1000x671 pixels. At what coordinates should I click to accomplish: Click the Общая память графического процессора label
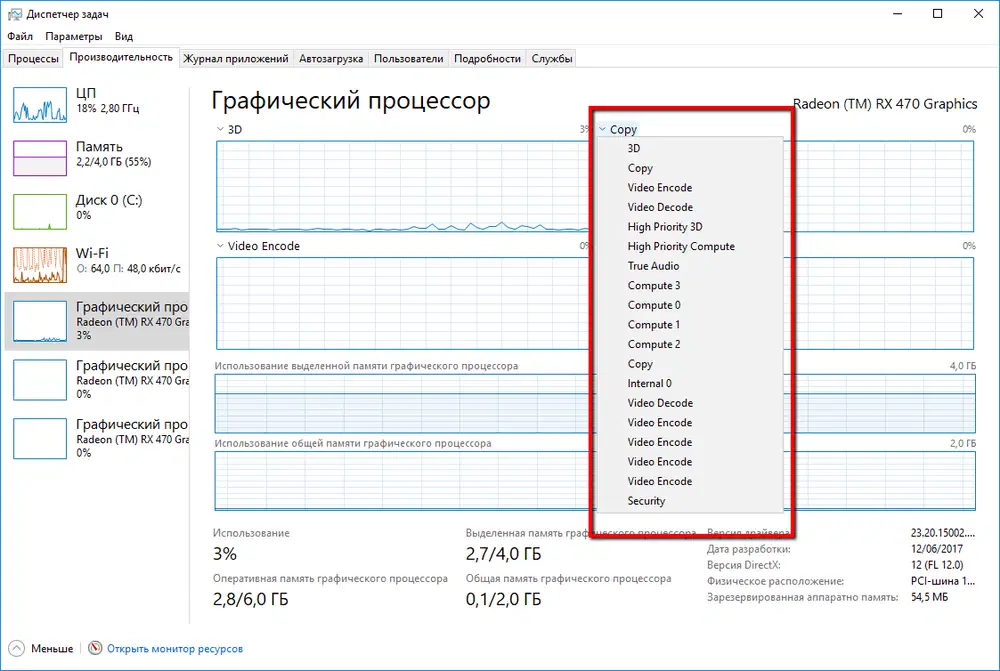click(568, 579)
